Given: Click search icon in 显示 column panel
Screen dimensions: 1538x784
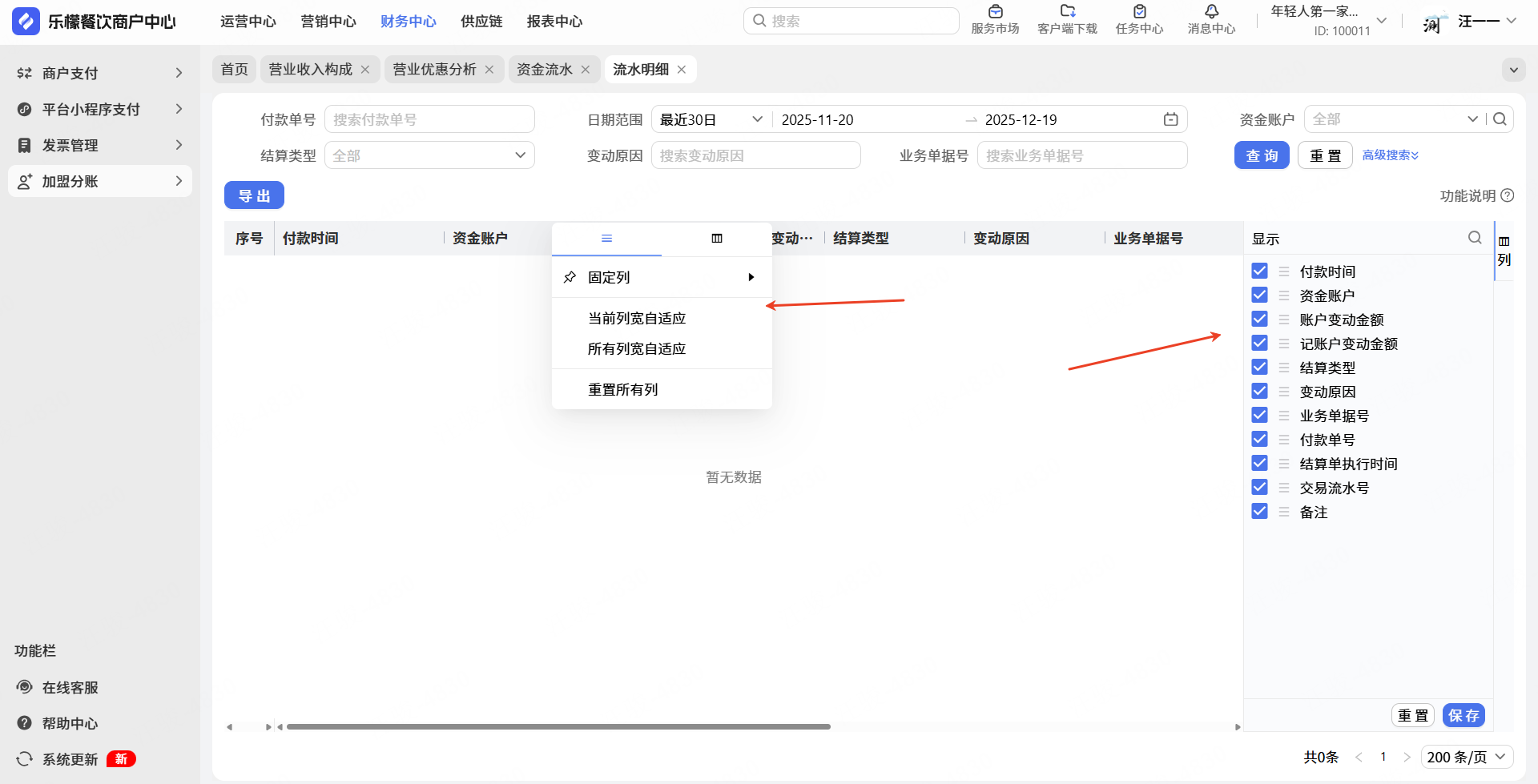Looking at the screenshot, I should (1475, 238).
